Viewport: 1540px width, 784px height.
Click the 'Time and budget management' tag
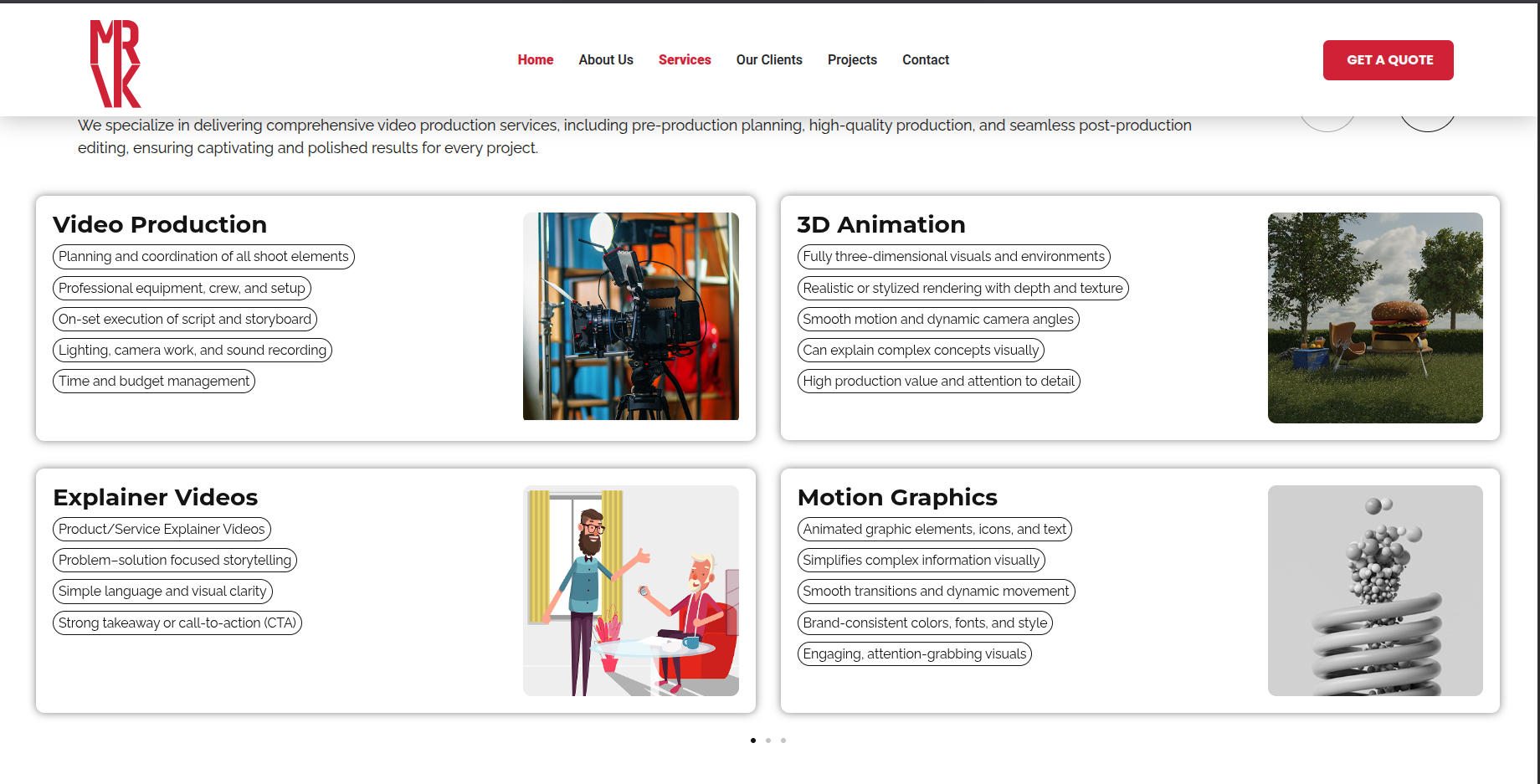pos(154,382)
